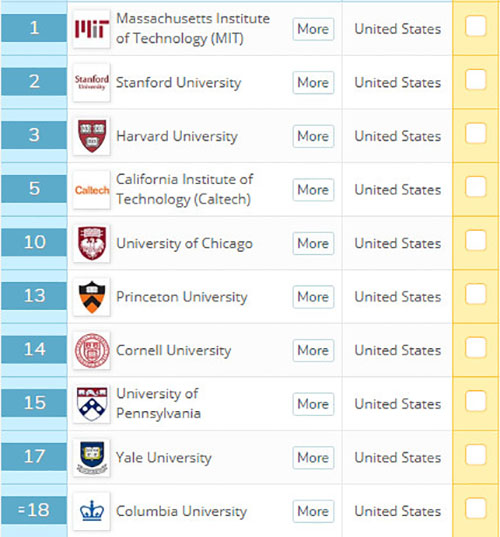Check the compare box for Harvard University

[x=476, y=133]
